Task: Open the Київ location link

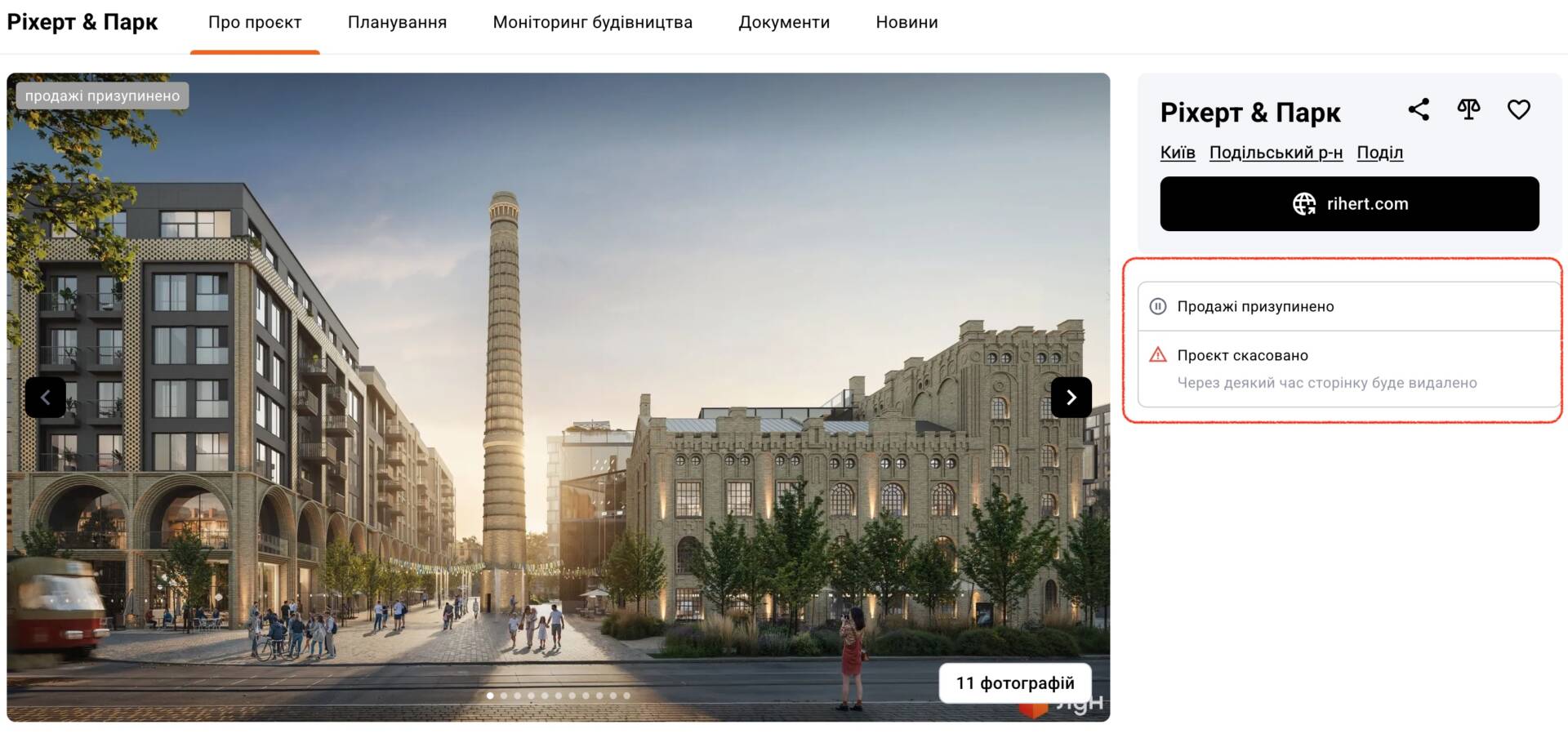Action: [x=1177, y=153]
